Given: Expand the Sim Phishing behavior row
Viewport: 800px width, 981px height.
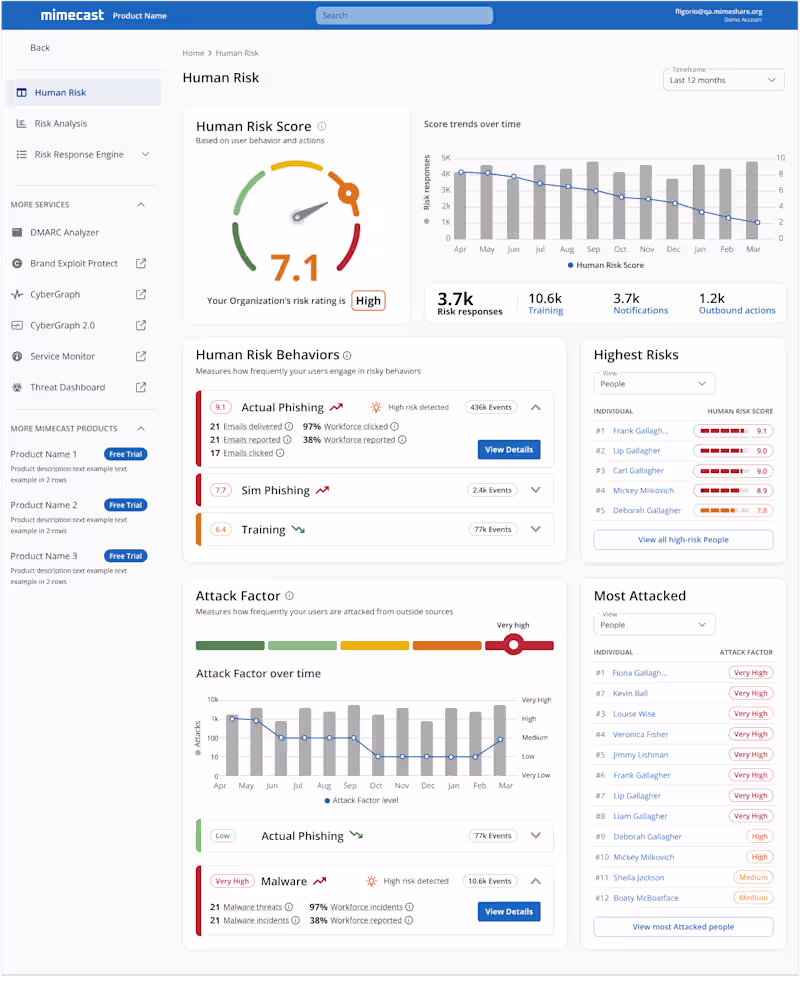Looking at the screenshot, I should [536, 490].
